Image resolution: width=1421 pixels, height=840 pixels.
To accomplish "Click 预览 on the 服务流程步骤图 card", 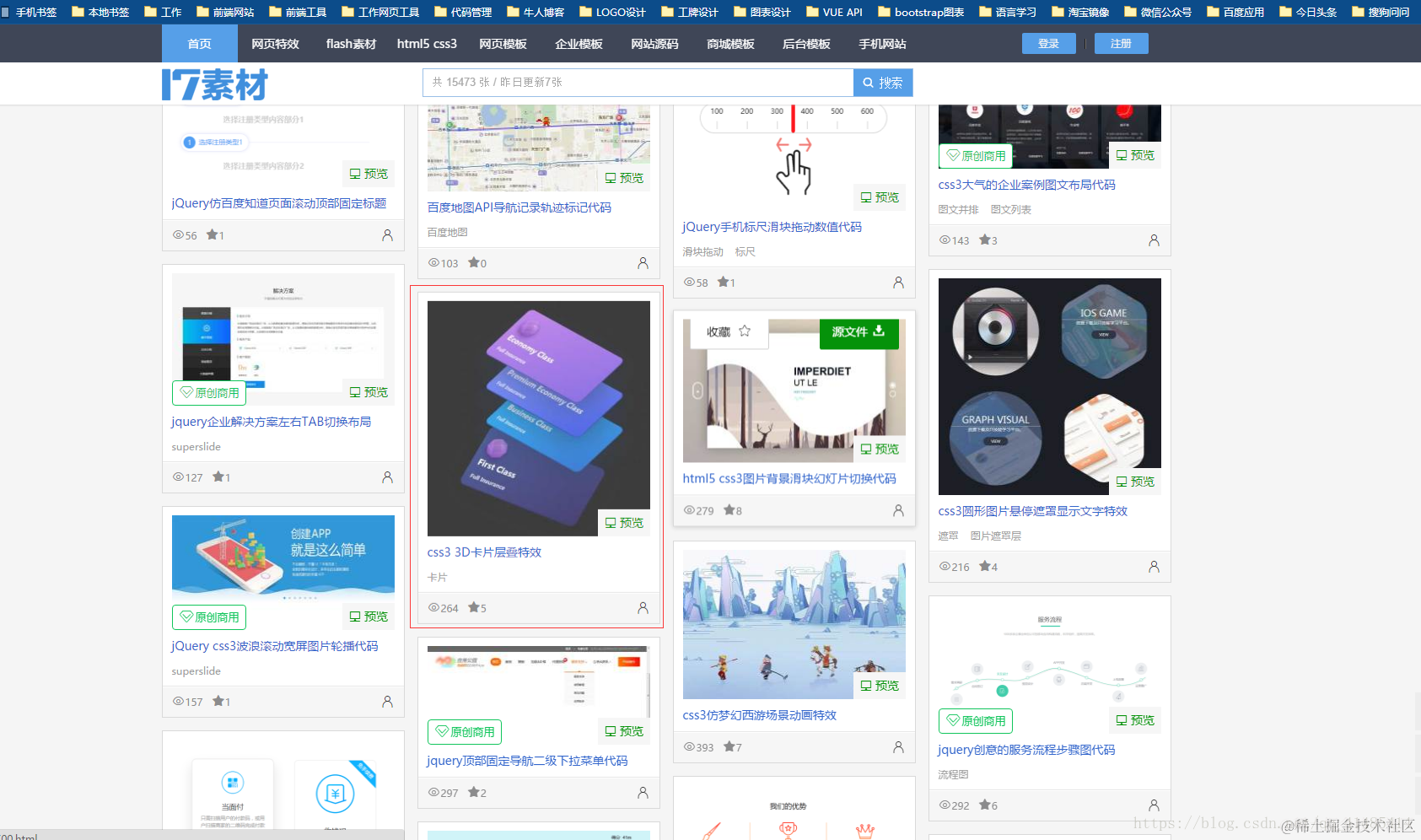I will tap(1135, 720).
